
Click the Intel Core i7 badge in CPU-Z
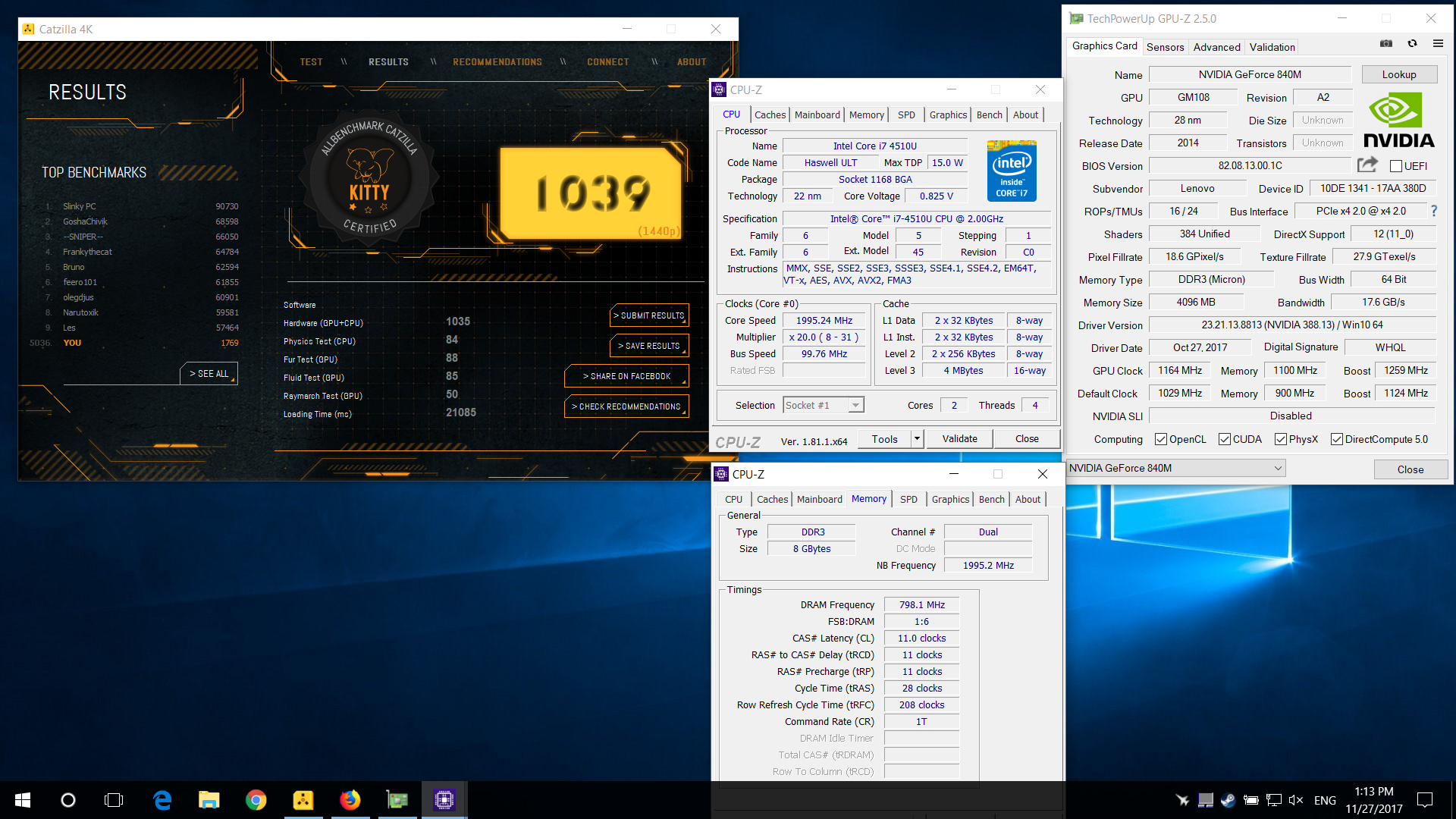click(1012, 171)
